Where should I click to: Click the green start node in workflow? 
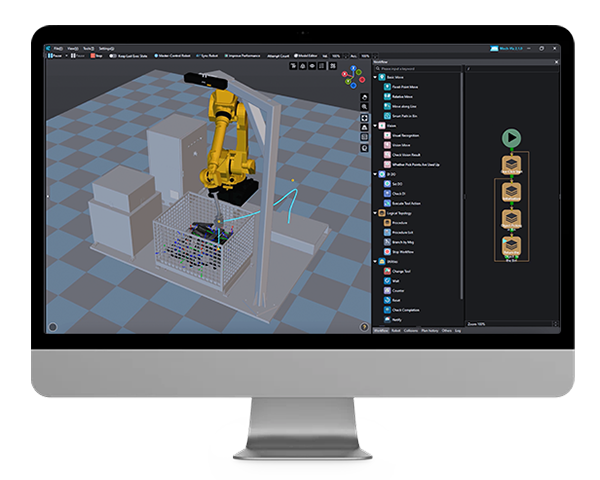coord(511,138)
